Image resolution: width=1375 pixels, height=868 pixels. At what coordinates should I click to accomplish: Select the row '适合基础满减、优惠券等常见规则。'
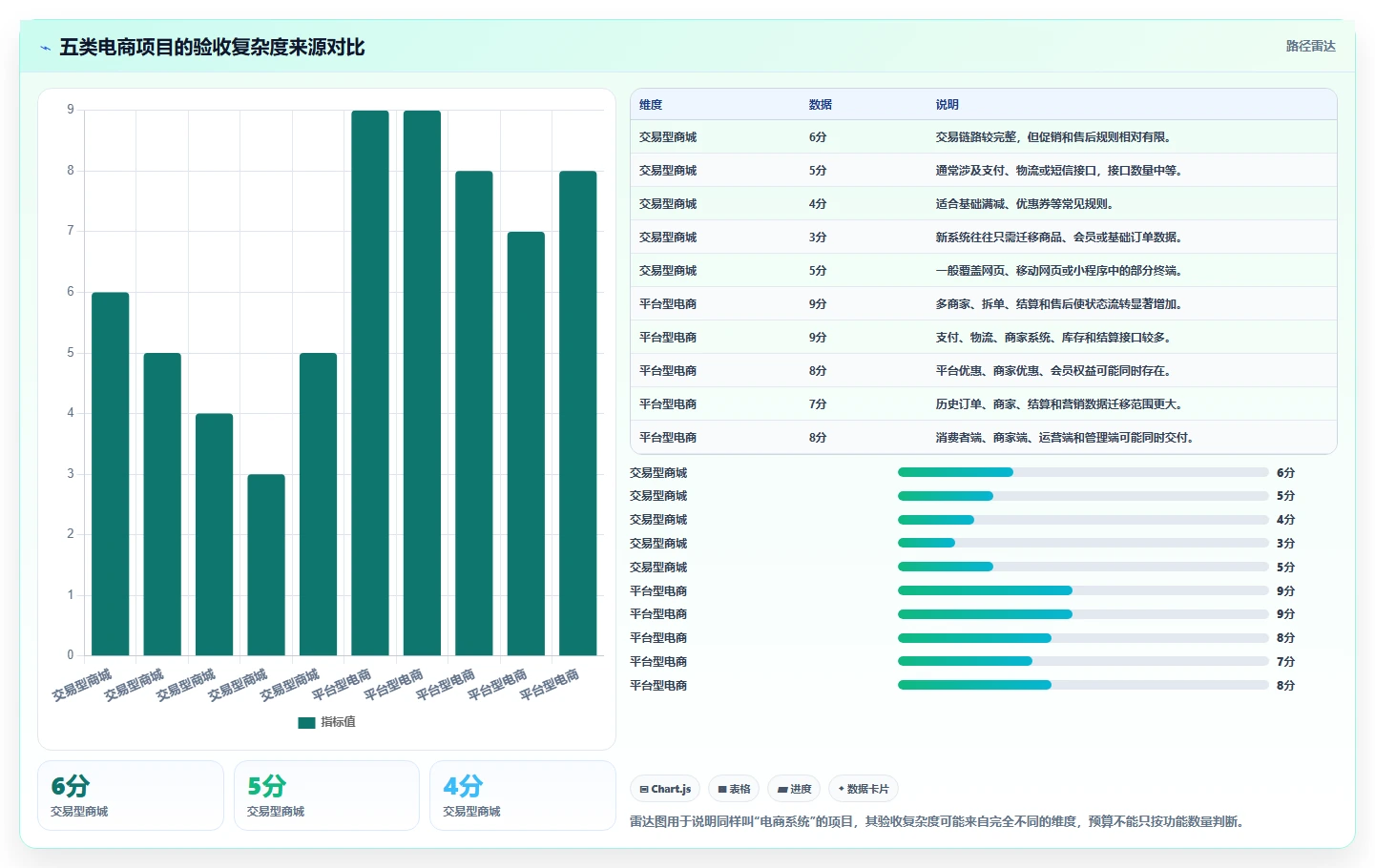click(983, 204)
